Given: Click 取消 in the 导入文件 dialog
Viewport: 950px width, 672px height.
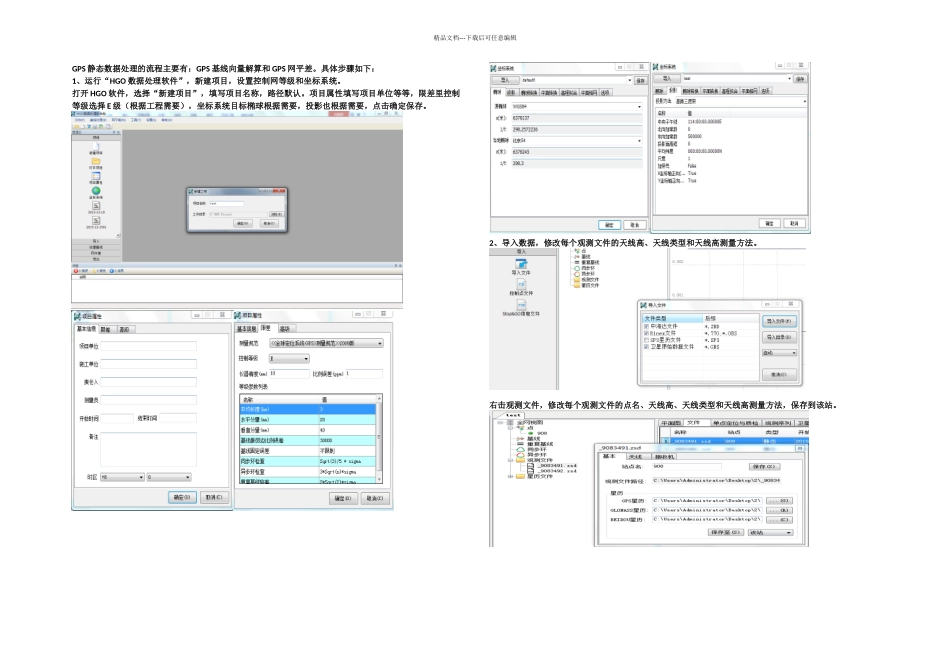Looking at the screenshot, I should click(779, 374).
